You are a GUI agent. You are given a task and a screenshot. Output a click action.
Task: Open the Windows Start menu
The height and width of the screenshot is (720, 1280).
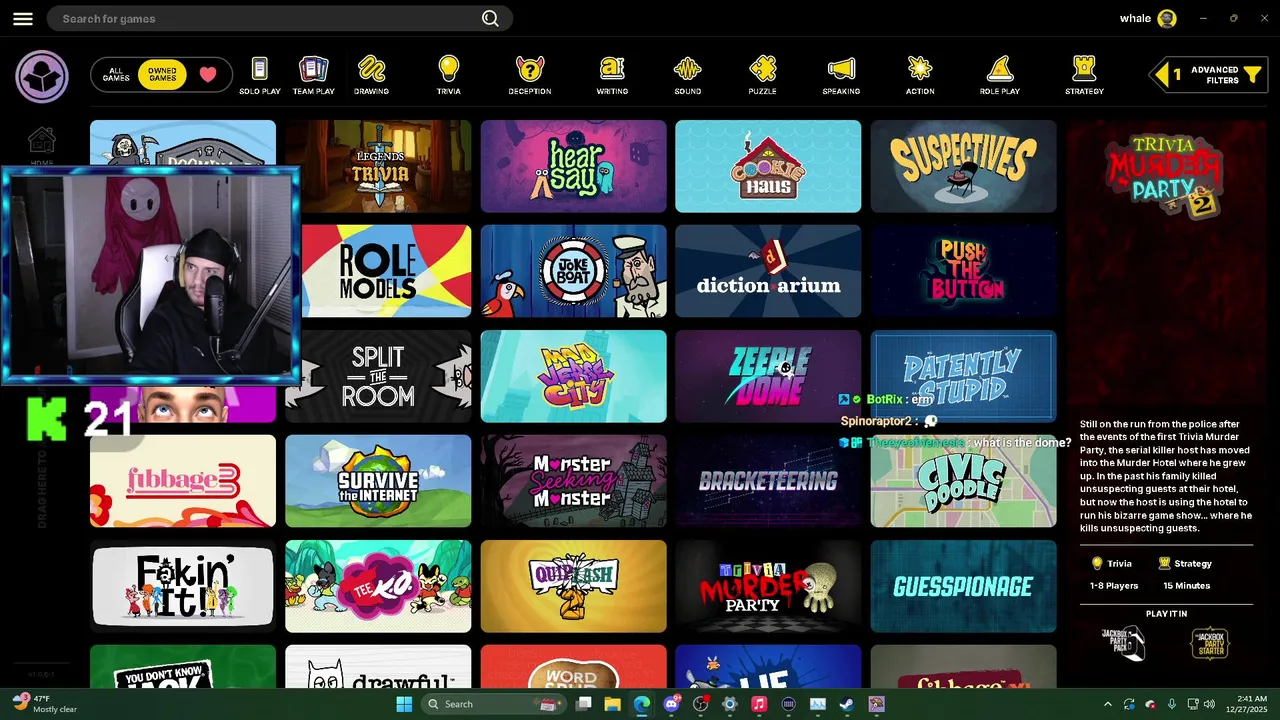pos(404,704)
